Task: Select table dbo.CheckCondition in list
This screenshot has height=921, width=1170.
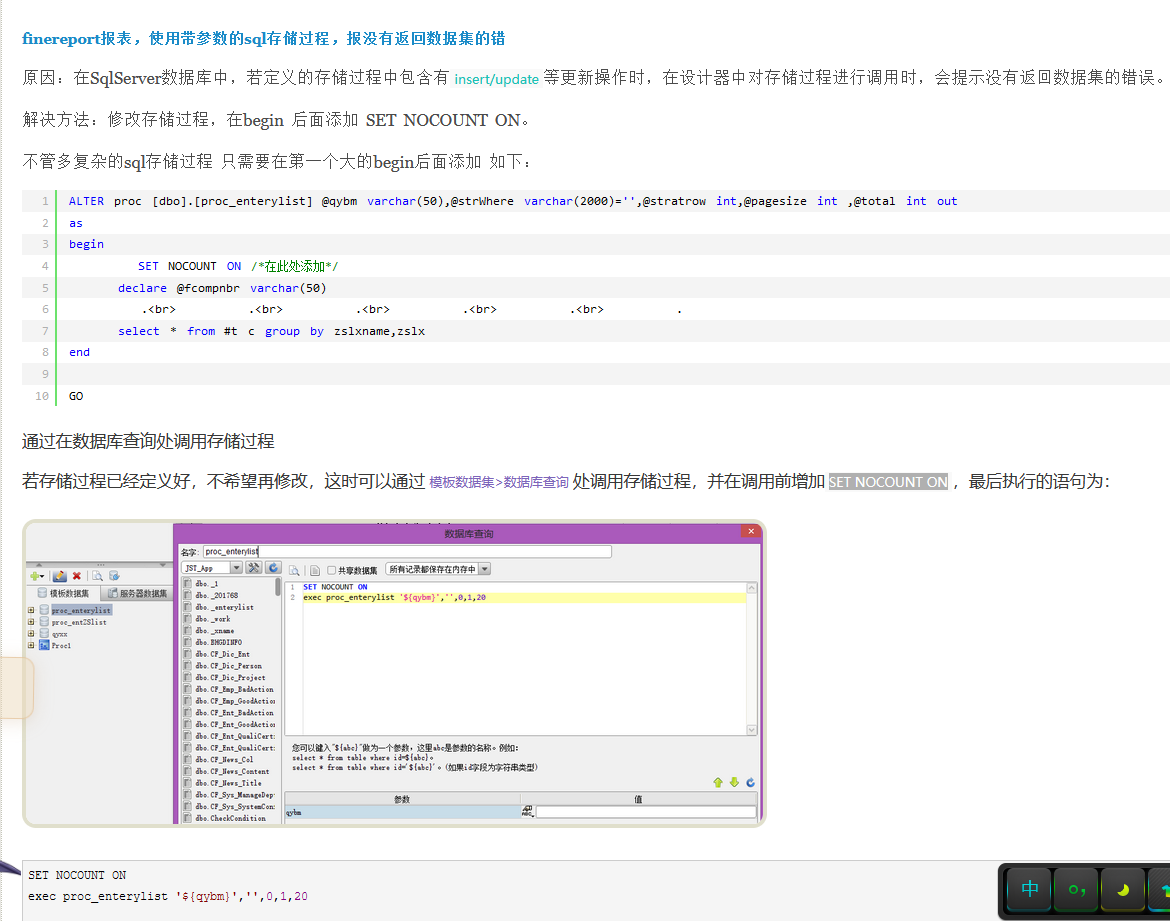Action: tap(230, 818)
